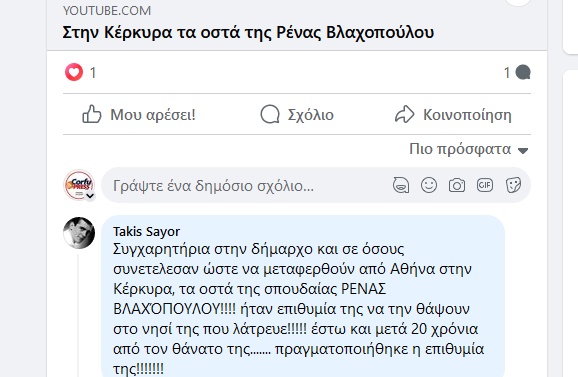Viewport: 578px width, 377px height.
Task: Open the avatar sticker picker icon
Action: click(401, 185)
